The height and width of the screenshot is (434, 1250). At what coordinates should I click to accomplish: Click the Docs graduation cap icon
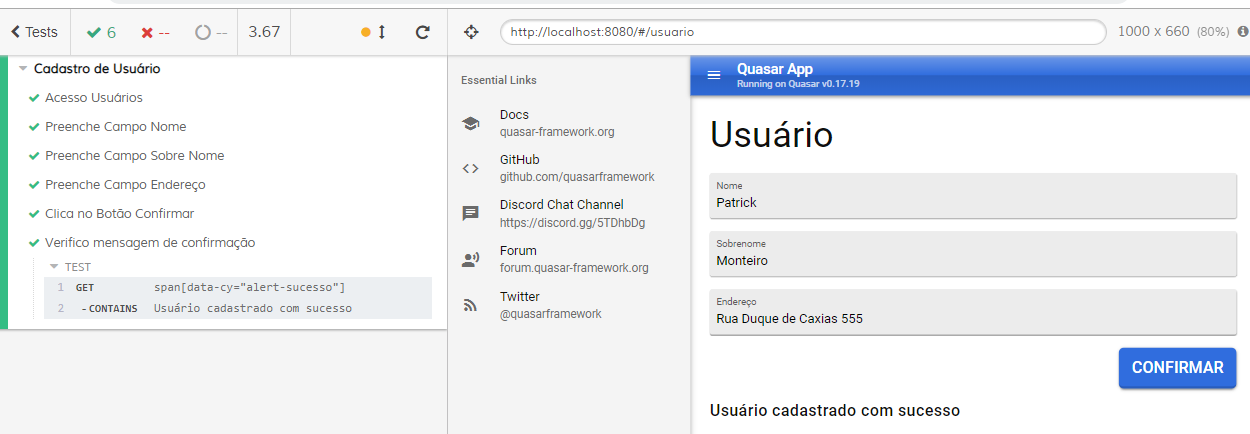click(x=470, y=123)
